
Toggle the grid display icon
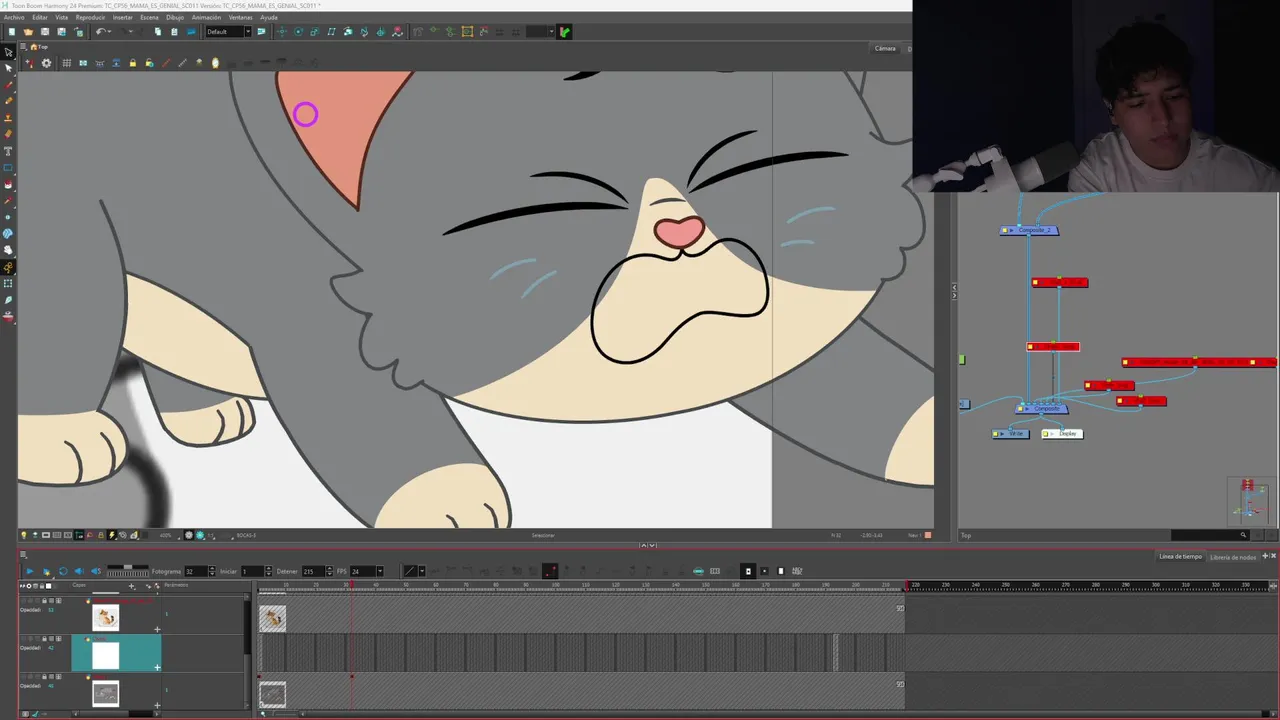(66, 63)
